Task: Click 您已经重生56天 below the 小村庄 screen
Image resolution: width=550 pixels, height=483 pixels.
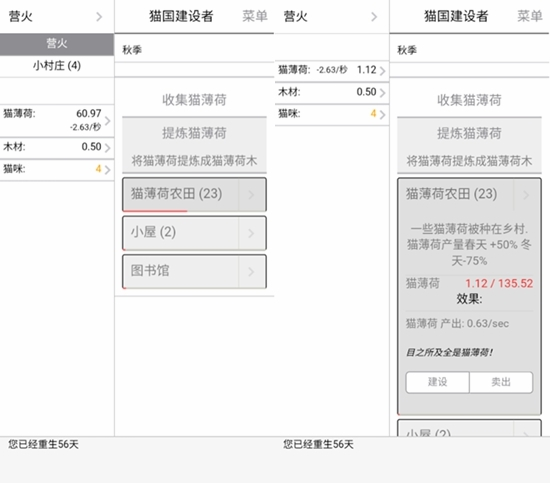Action: point(43,444)
